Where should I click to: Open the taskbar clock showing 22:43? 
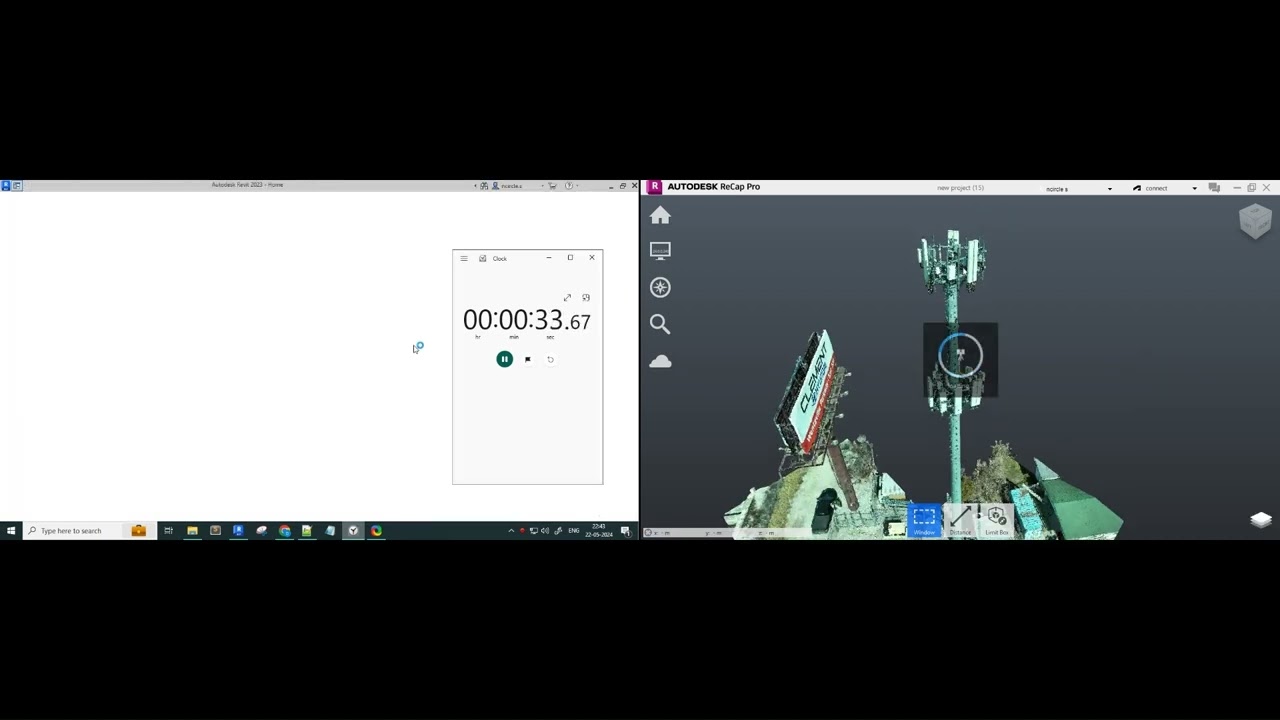pyautogui.click(x=599, y=530)
